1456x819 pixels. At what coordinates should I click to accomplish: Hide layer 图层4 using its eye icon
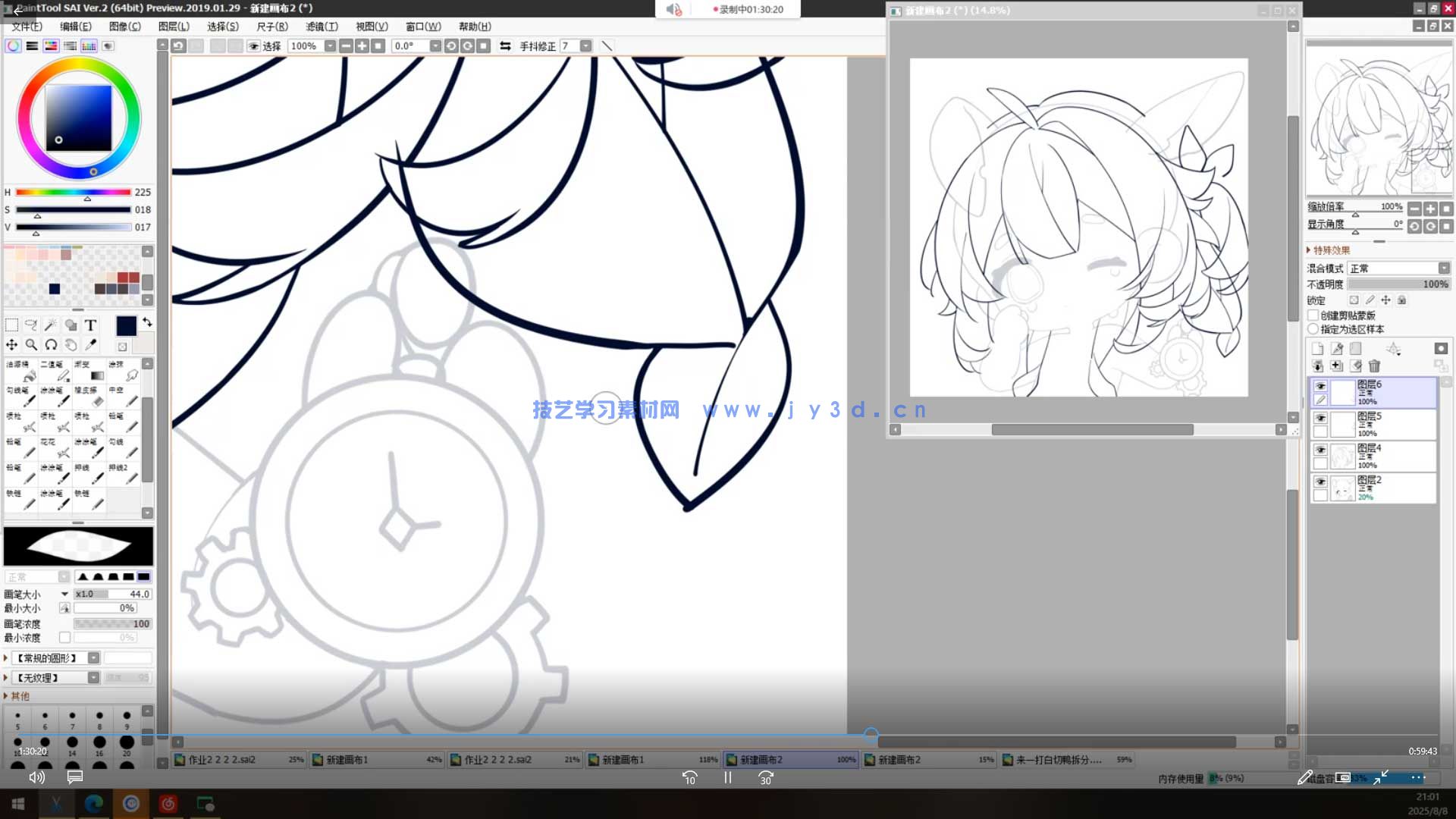click(1320, 450)
